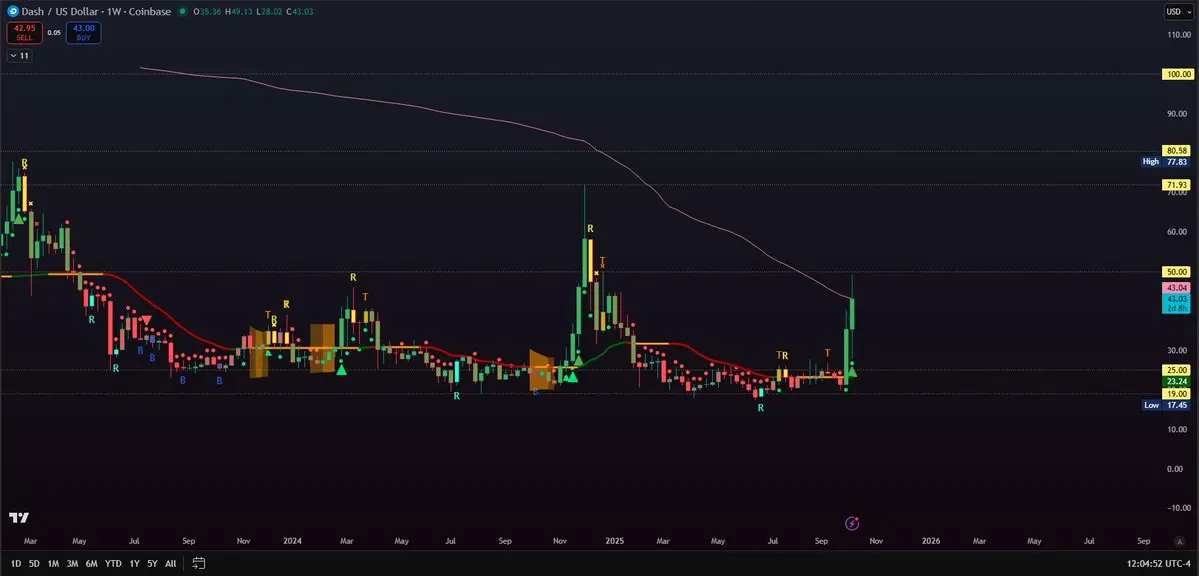Click the Dash coin logo icon
1199x576 pixels.
pyautogui.click(x=12, y=11)
